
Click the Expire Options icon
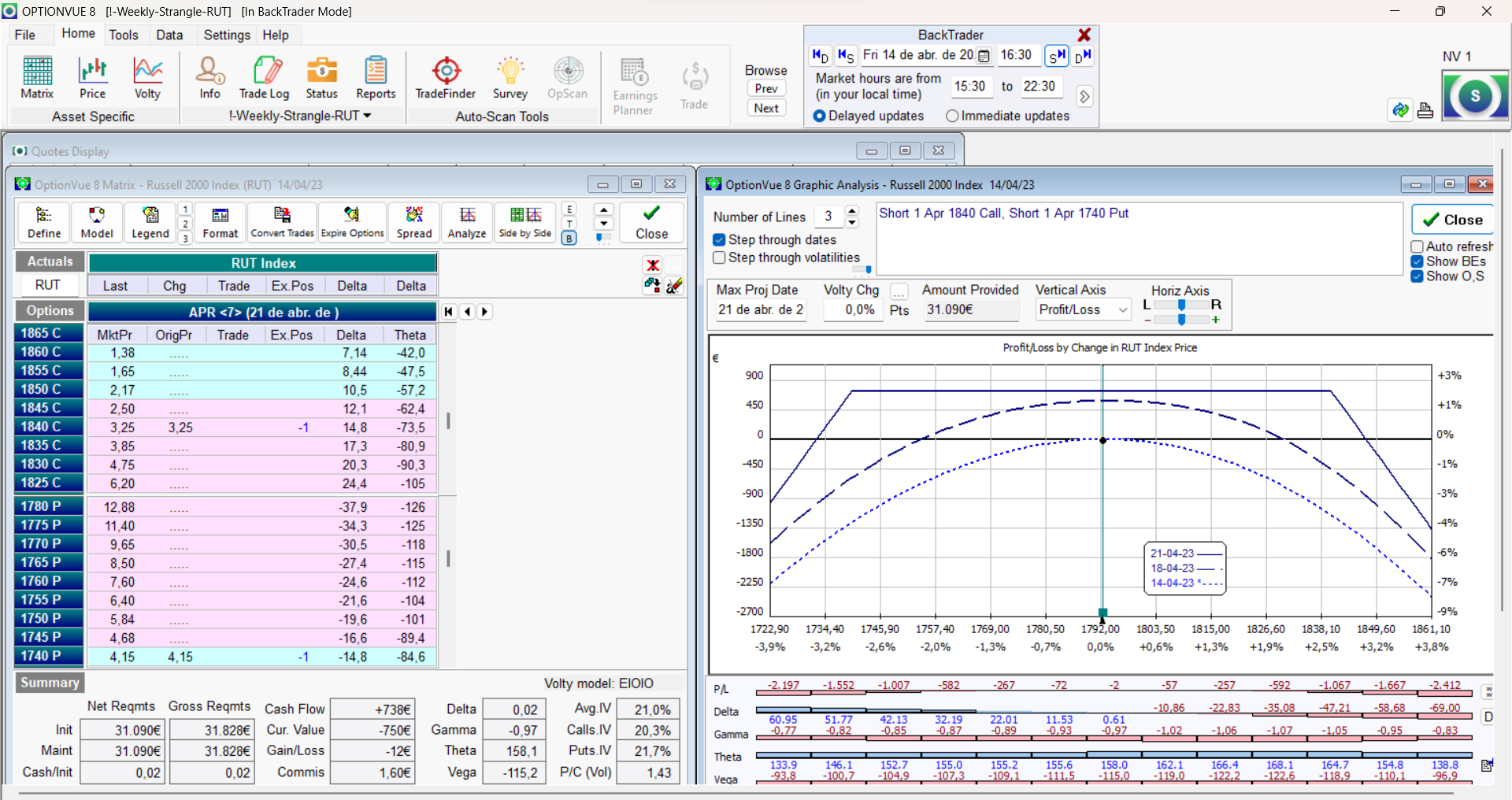click(352, 222)
